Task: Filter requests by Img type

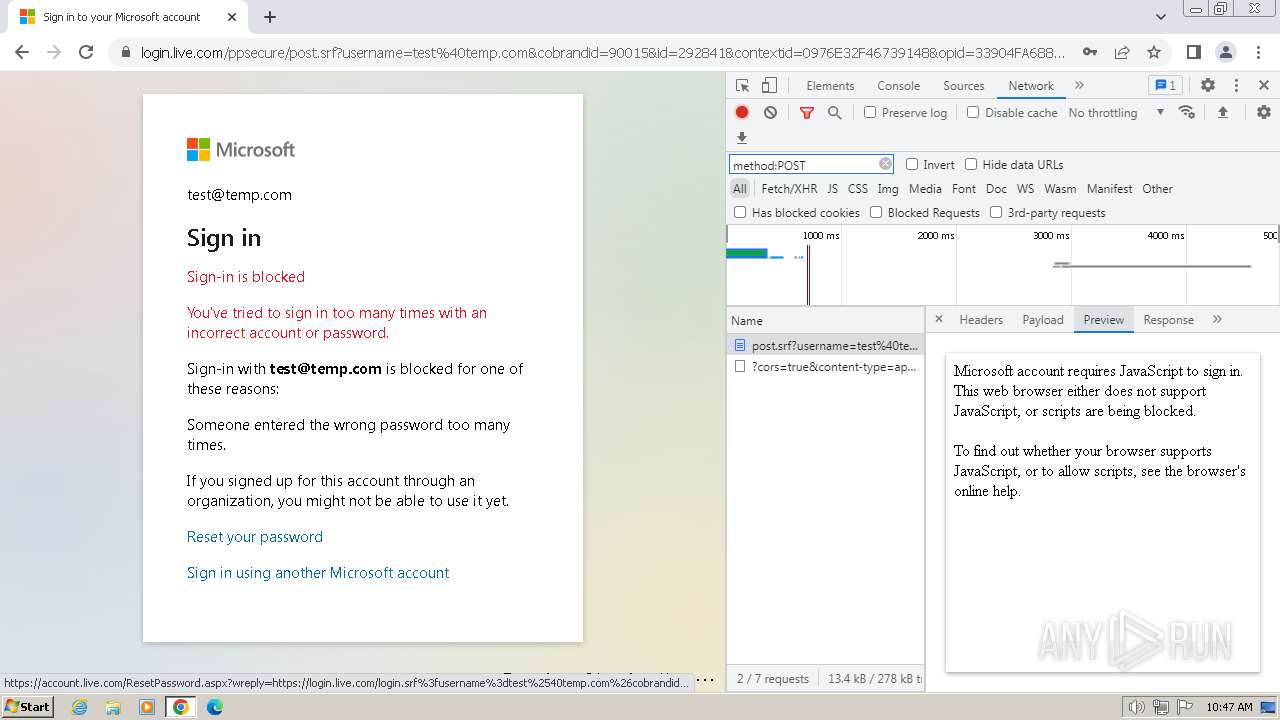Action: (888, 188)
